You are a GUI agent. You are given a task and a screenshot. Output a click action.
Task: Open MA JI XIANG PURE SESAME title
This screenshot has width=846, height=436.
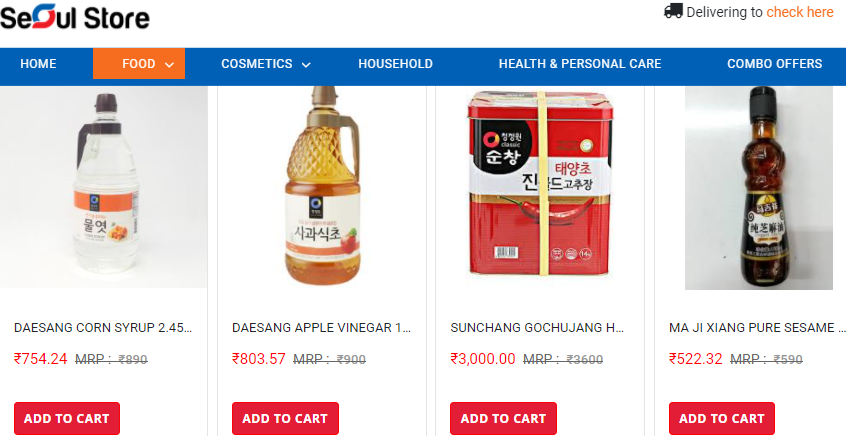click(x=757, y=328)
